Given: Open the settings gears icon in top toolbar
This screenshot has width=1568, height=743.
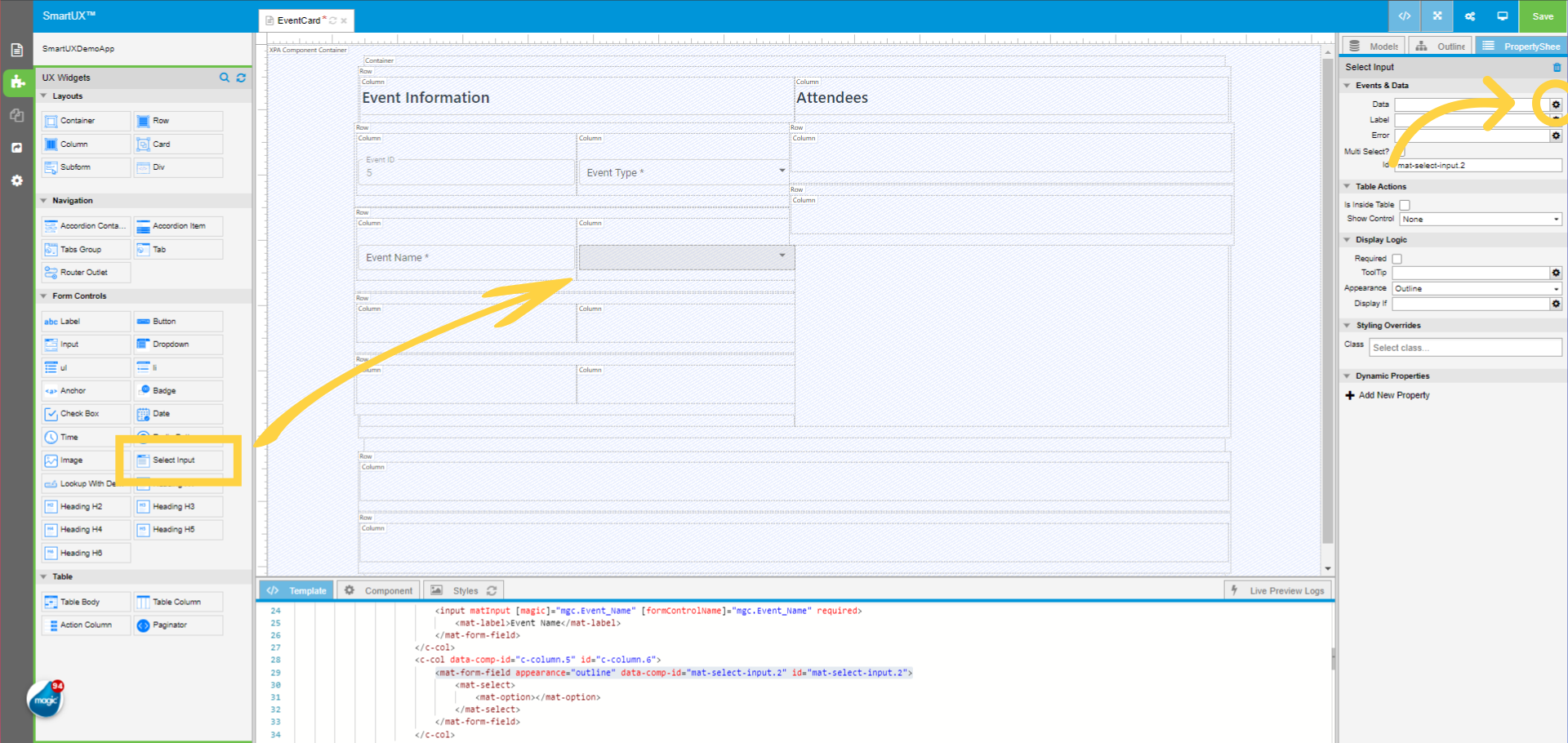Looking at the screenshot, I should (1469, 16).
